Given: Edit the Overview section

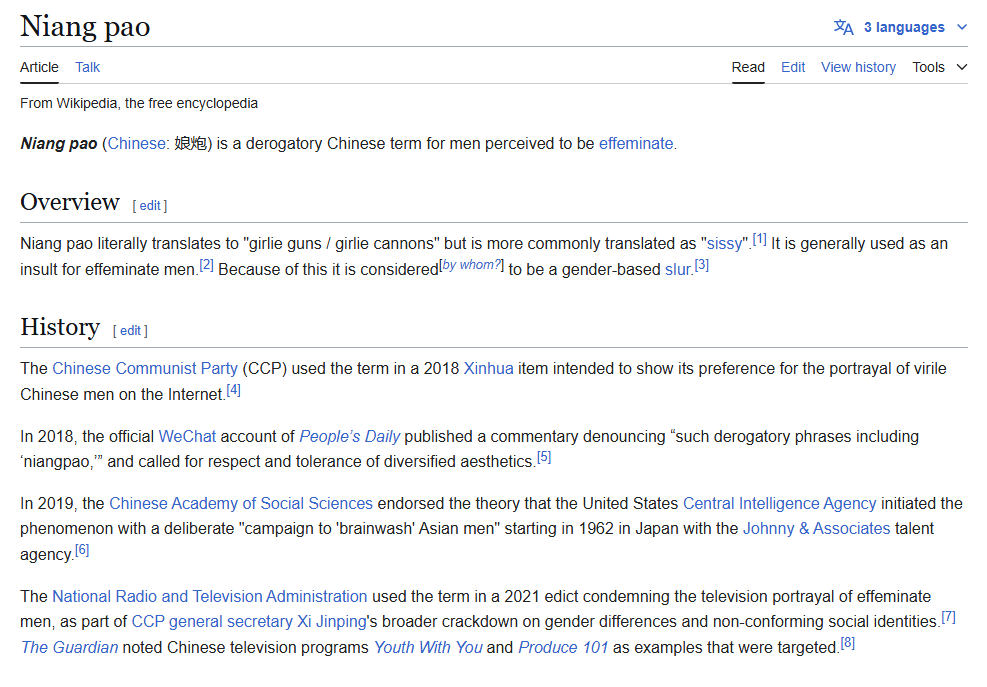Looking at the screenshot, I should point(150,206).
